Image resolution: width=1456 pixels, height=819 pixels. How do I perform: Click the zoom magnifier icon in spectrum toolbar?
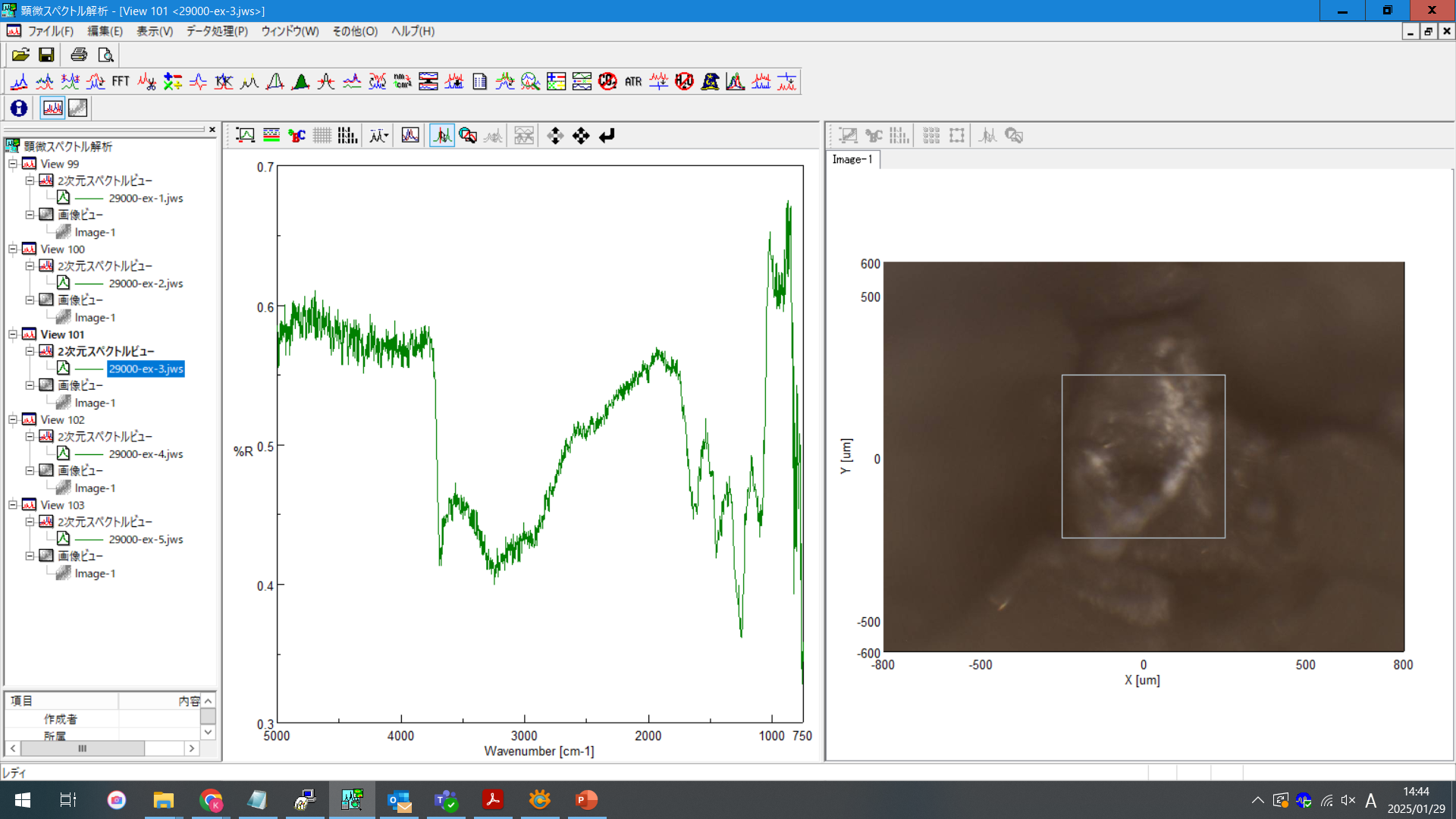coord(468,136)
